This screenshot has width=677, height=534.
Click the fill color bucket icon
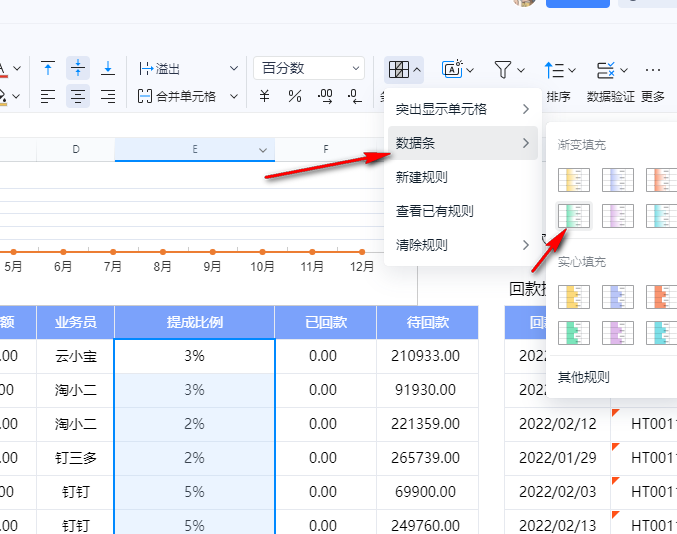[x=3, y=96]
